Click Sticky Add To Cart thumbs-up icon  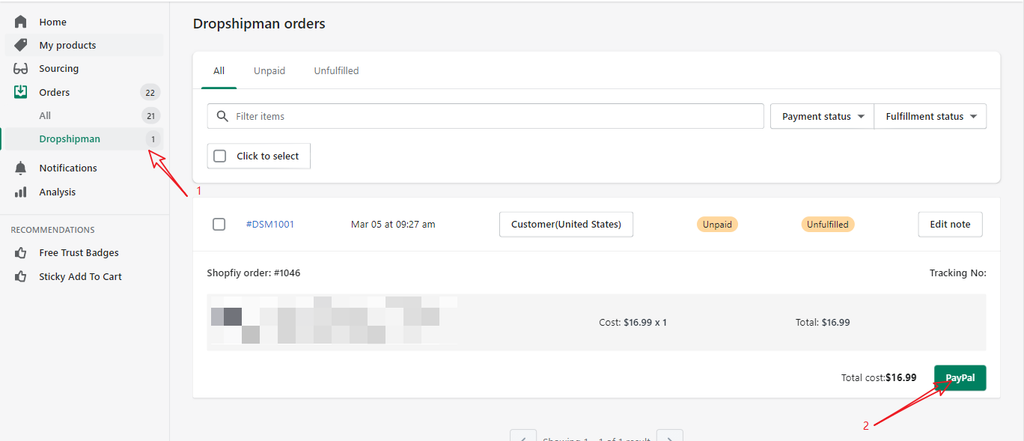(20, 276)
